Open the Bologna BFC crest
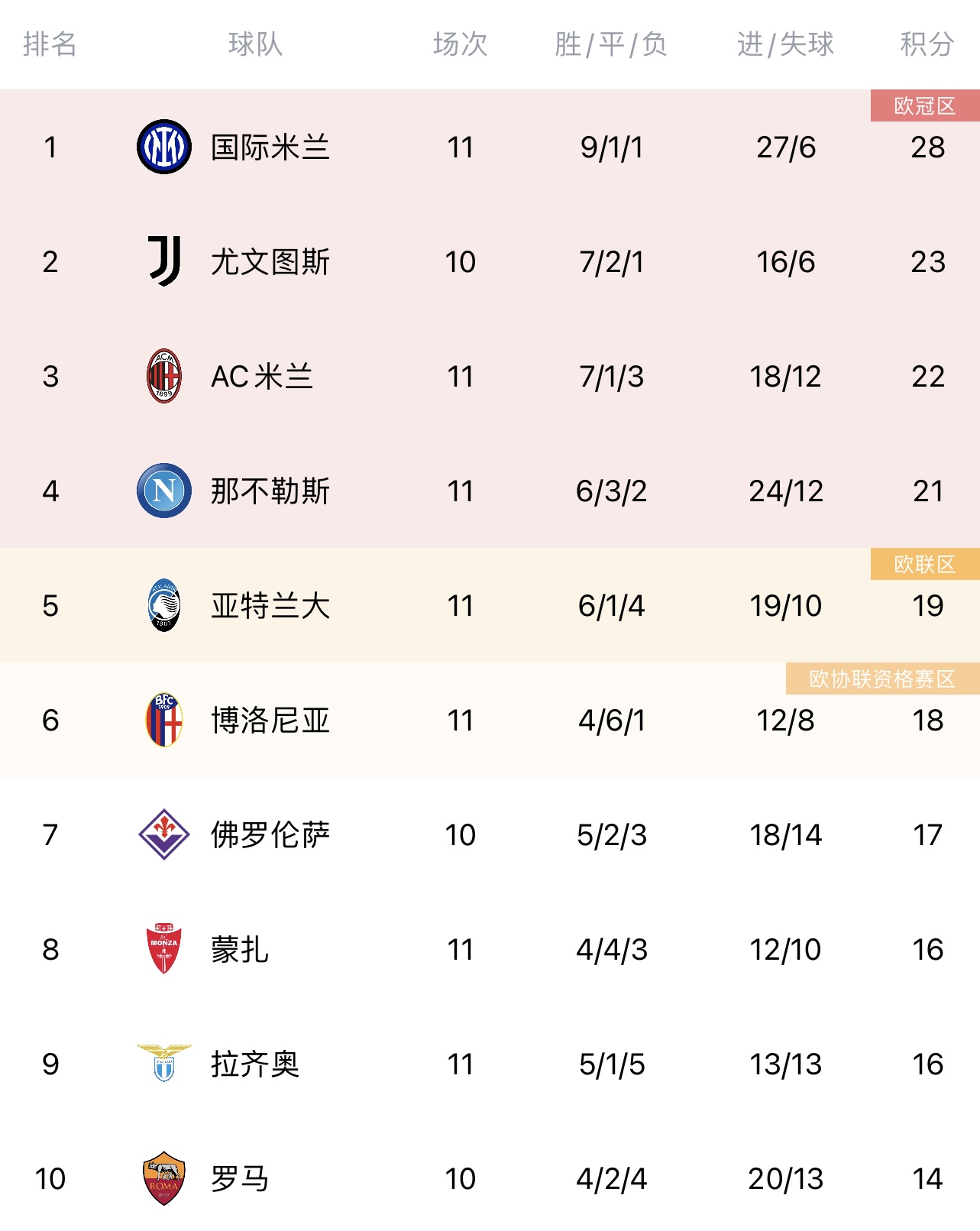 [x=164, y=720]
